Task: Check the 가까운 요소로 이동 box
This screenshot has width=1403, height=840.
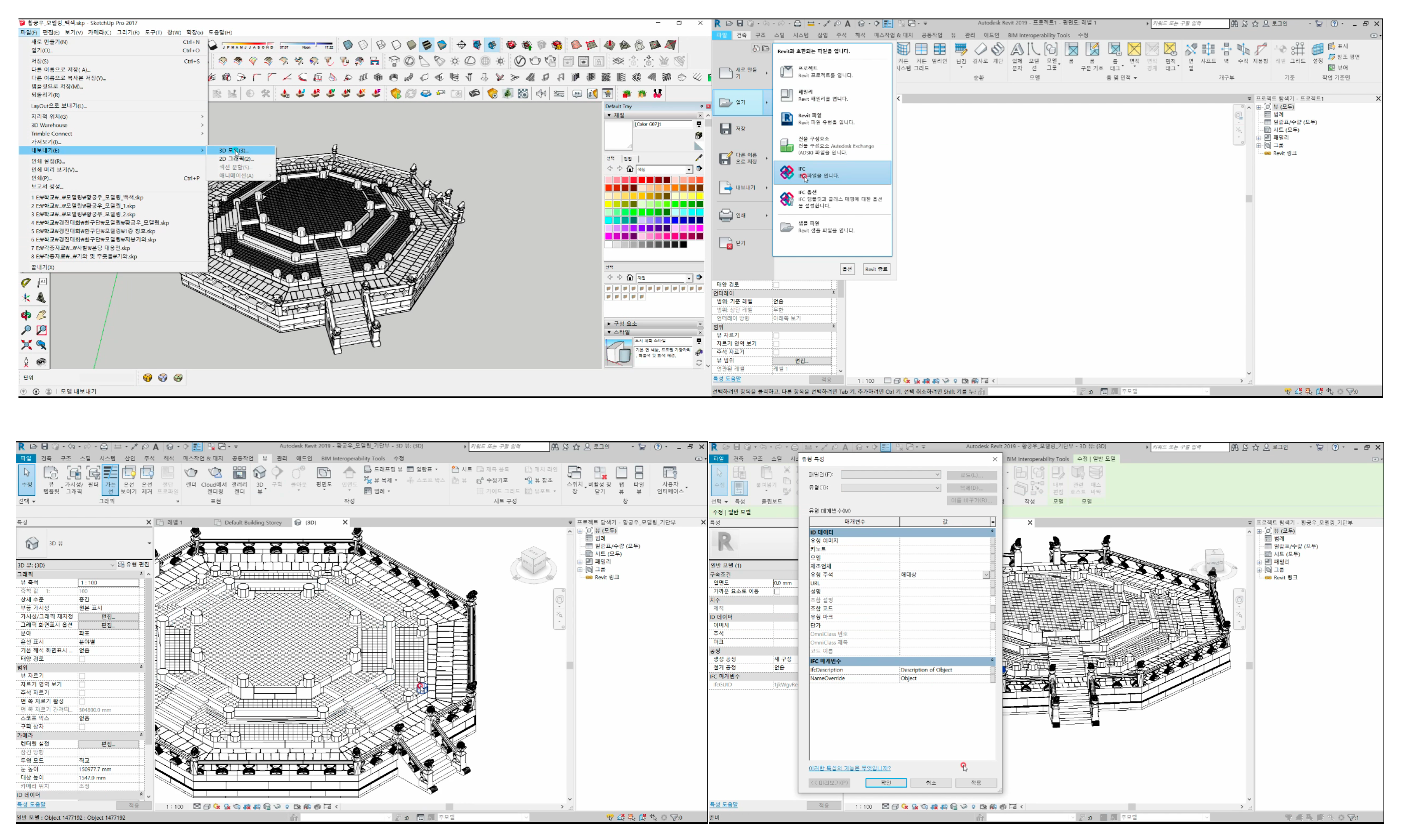Action: (778, 592)
